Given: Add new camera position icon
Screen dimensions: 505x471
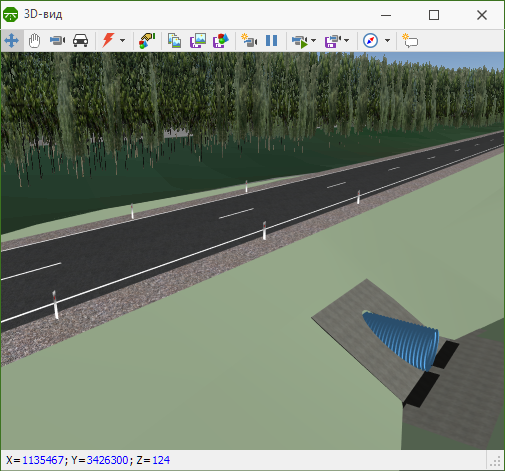Looking at the screenshot, I should click(x=249, y=40).
